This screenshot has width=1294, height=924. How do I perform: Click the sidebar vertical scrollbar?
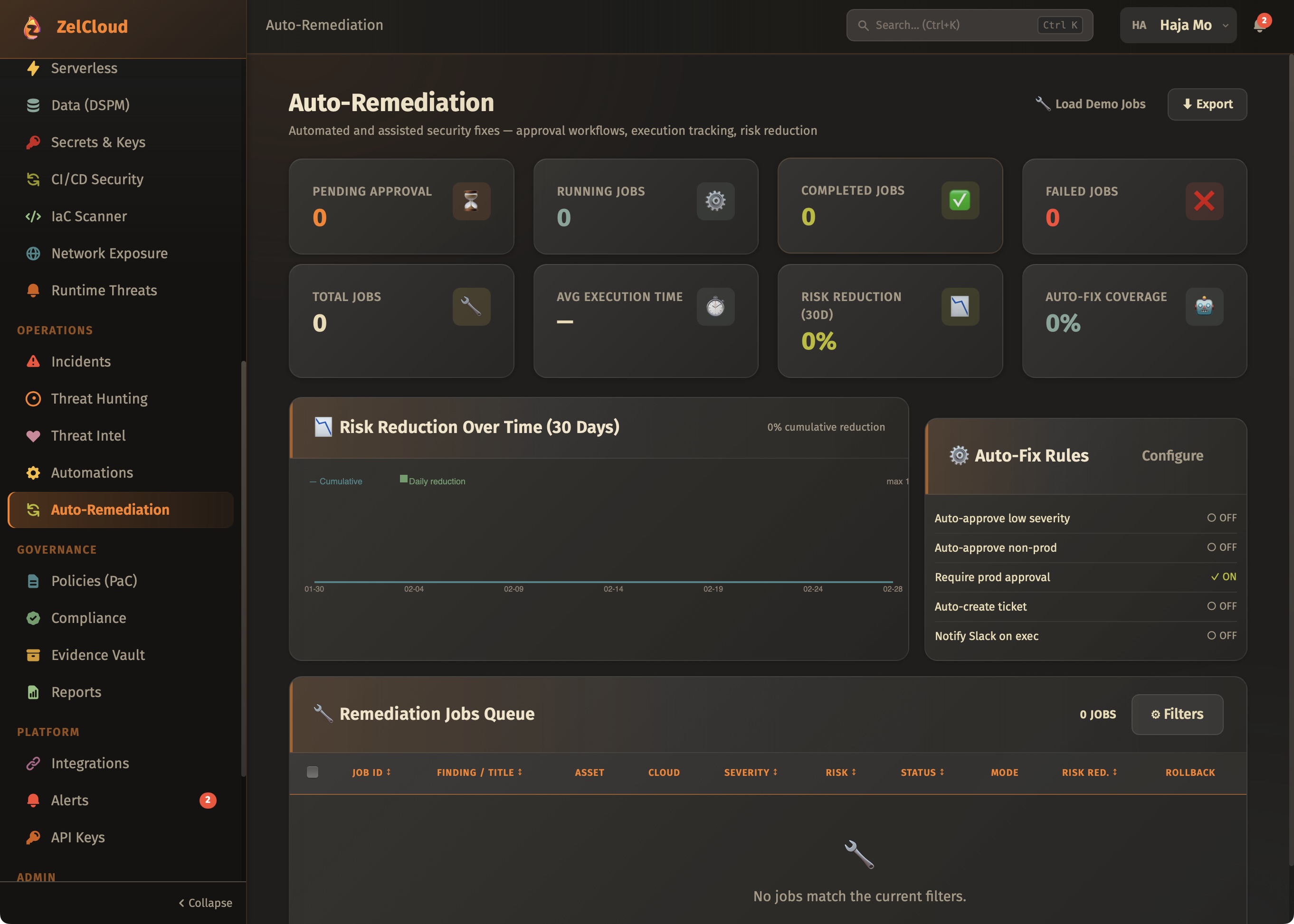click(x=244, y=569)
